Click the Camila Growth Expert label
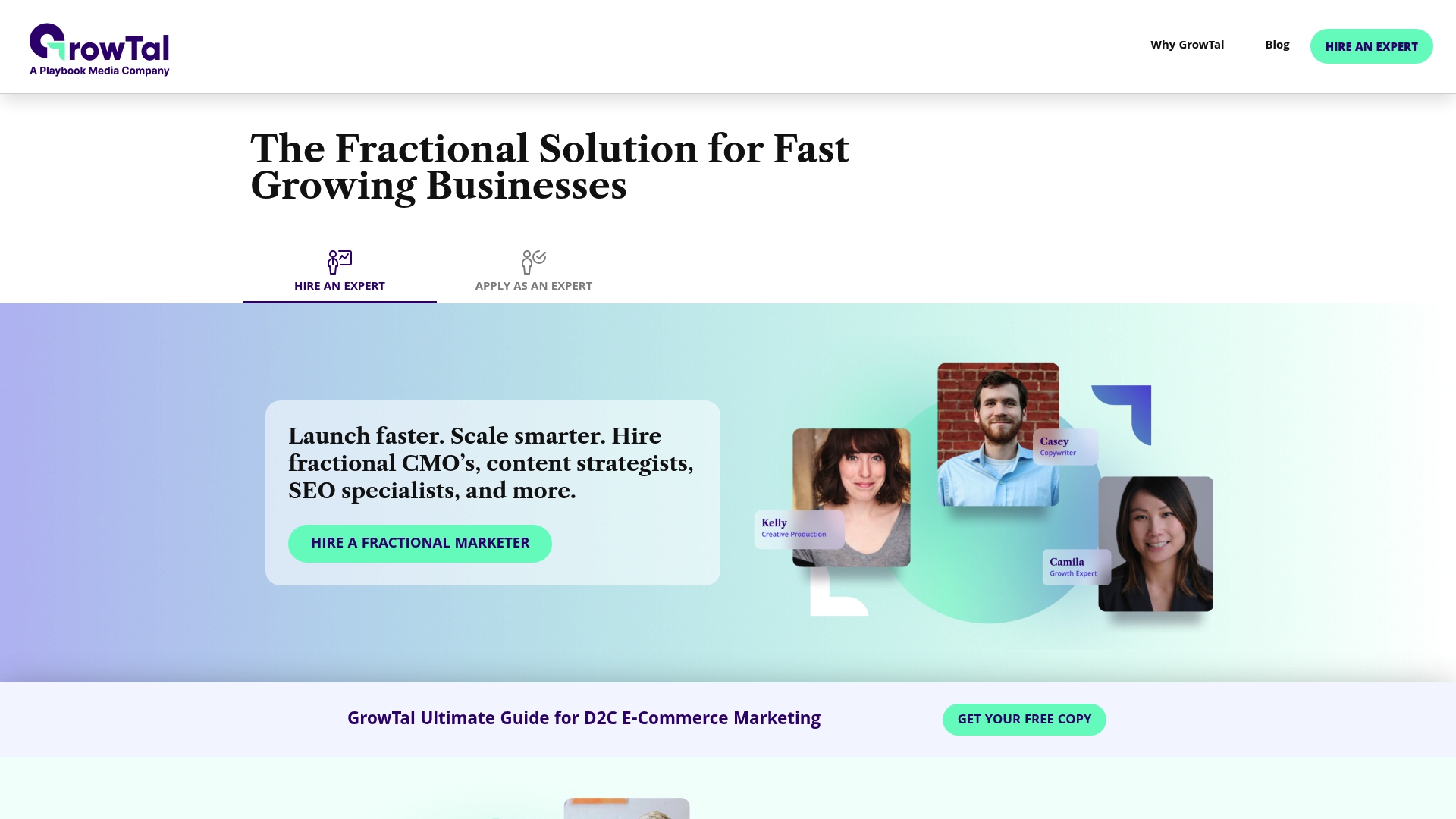1456x819 pixels. 1077,567
